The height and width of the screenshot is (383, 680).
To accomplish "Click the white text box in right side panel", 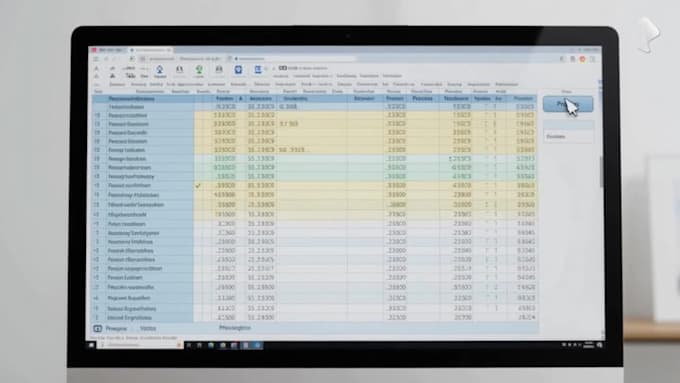I will point(568,137).
